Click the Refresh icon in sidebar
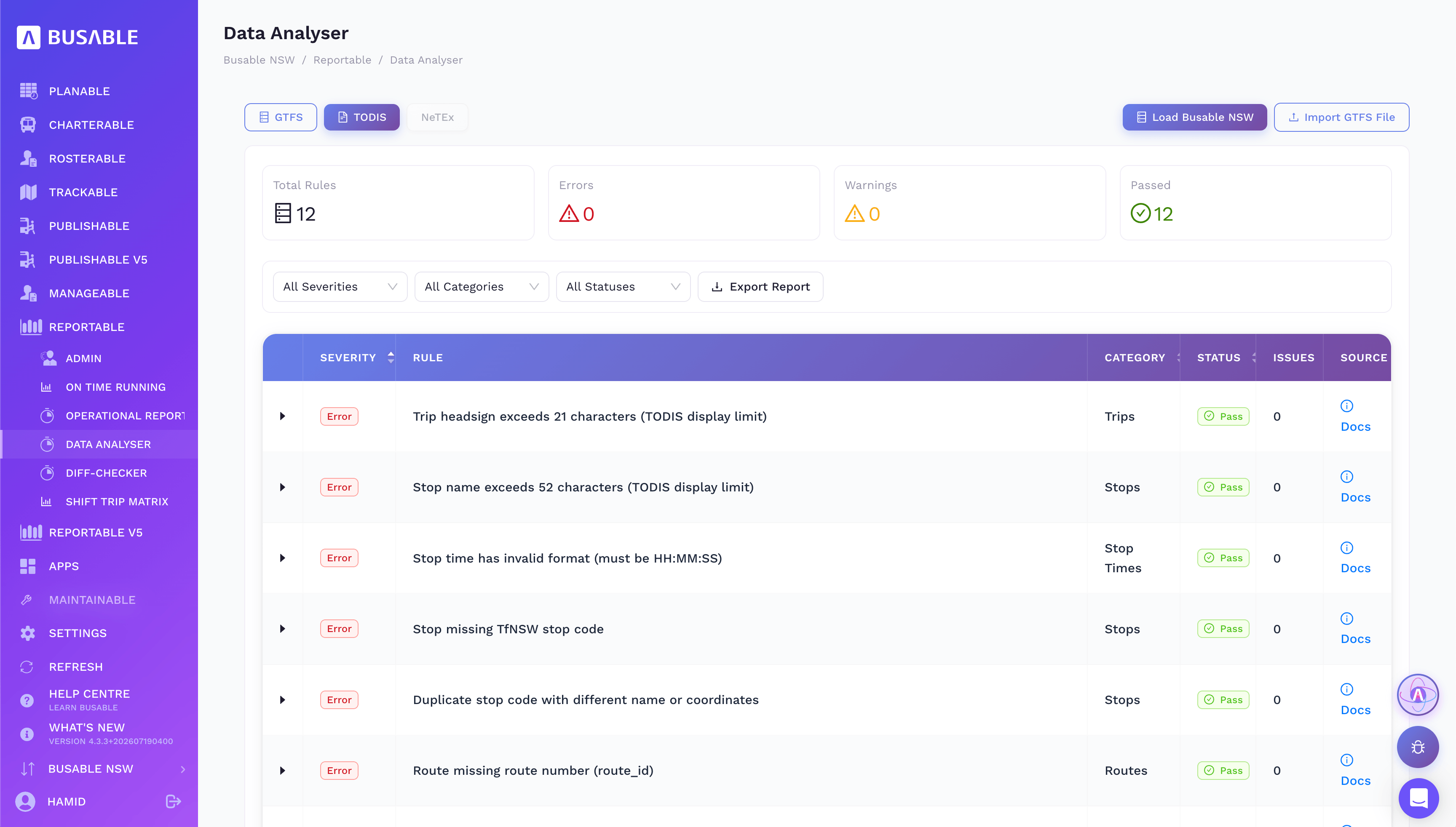 [x=27, y=667]
